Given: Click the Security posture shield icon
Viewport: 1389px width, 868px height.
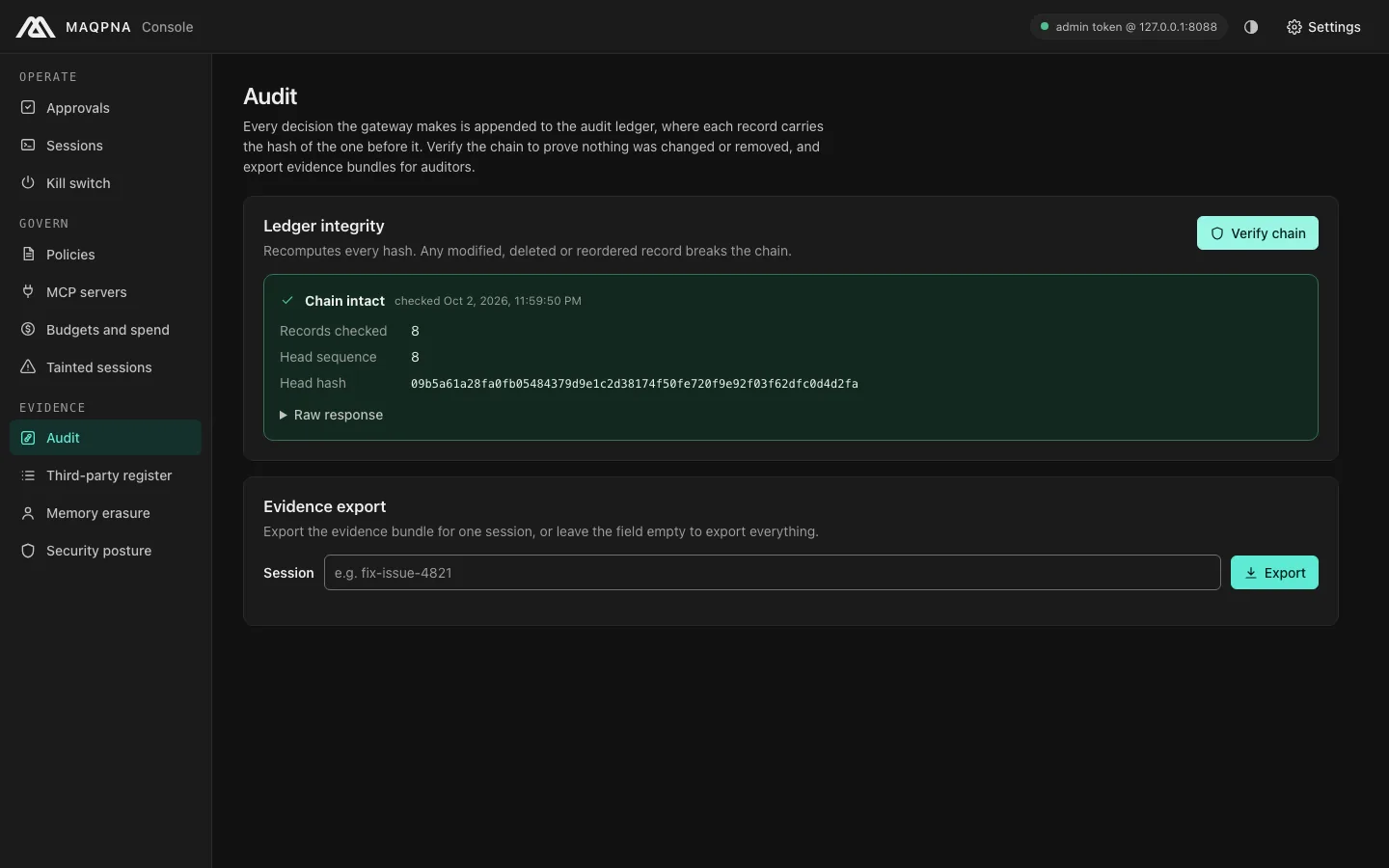Looking at the screenshot, I should pyautogui.click(x=28, y=551).
